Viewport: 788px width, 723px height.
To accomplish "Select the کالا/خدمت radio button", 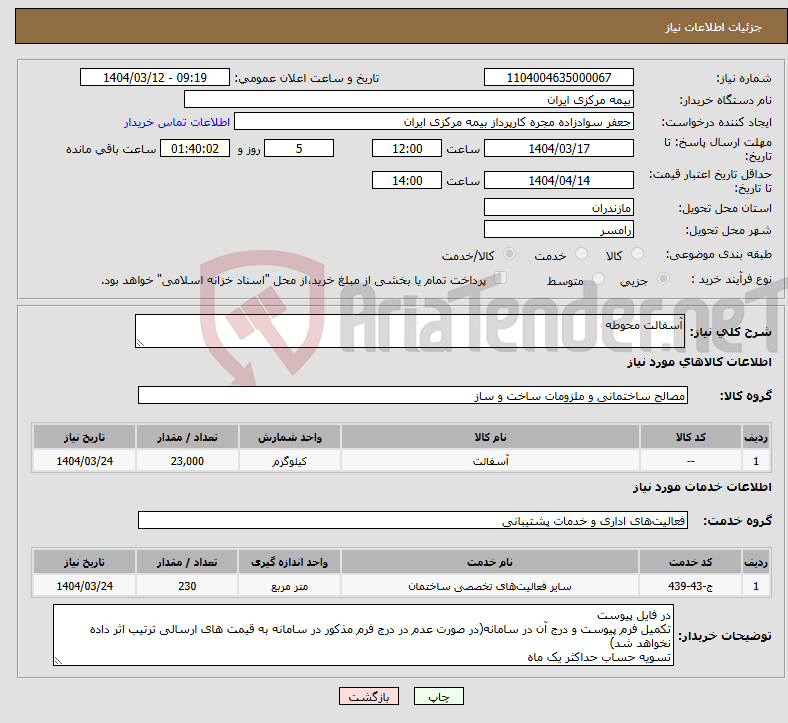I will pos(509,254).
